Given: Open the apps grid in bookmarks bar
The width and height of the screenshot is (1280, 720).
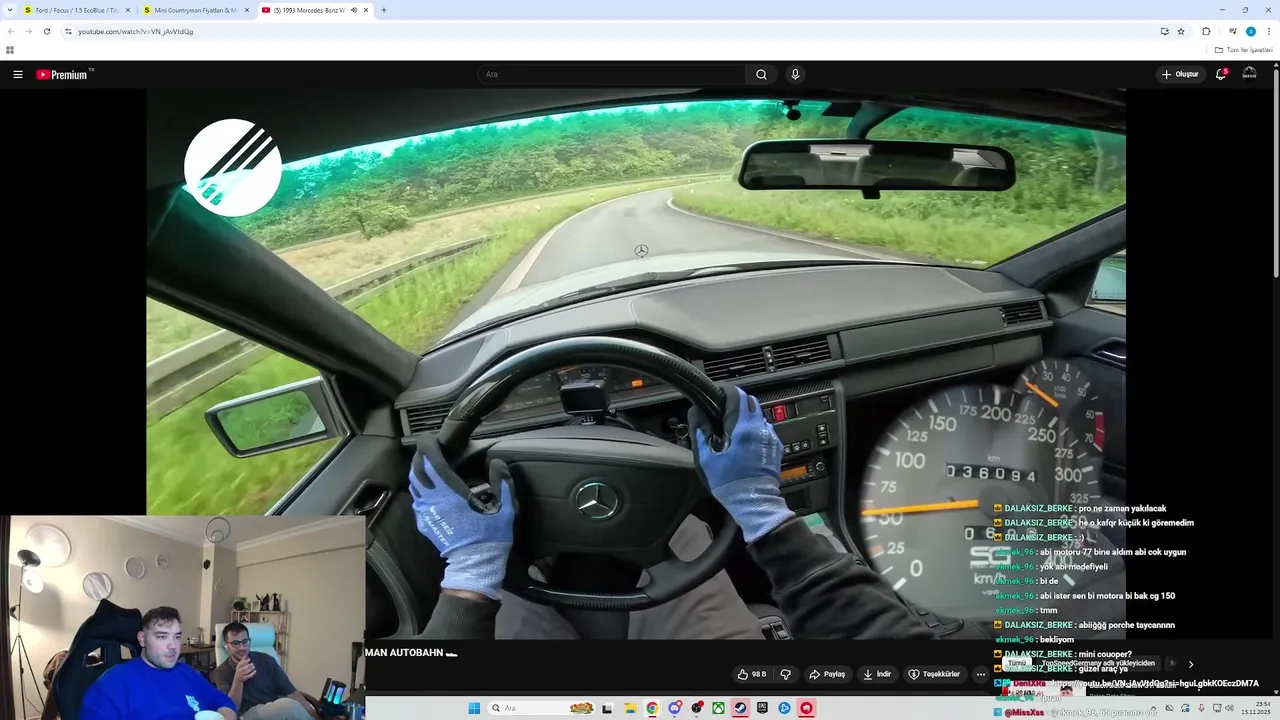Looking at the screenshot, I should (x=10, y=50).
